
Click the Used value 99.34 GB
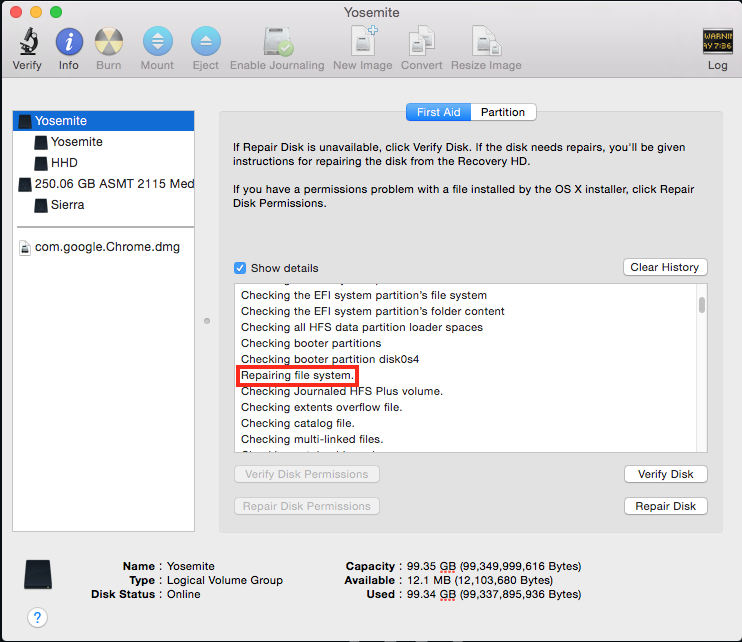point(494,594)
